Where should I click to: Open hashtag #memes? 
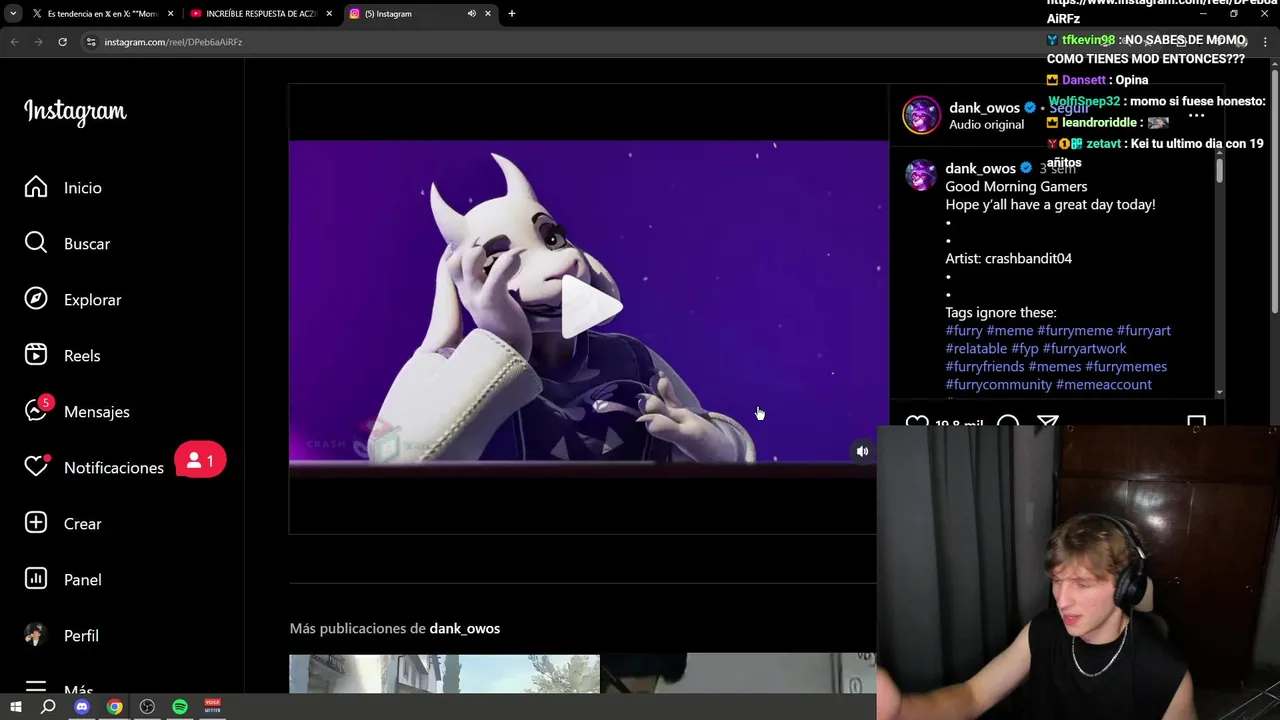(1055, 367)
